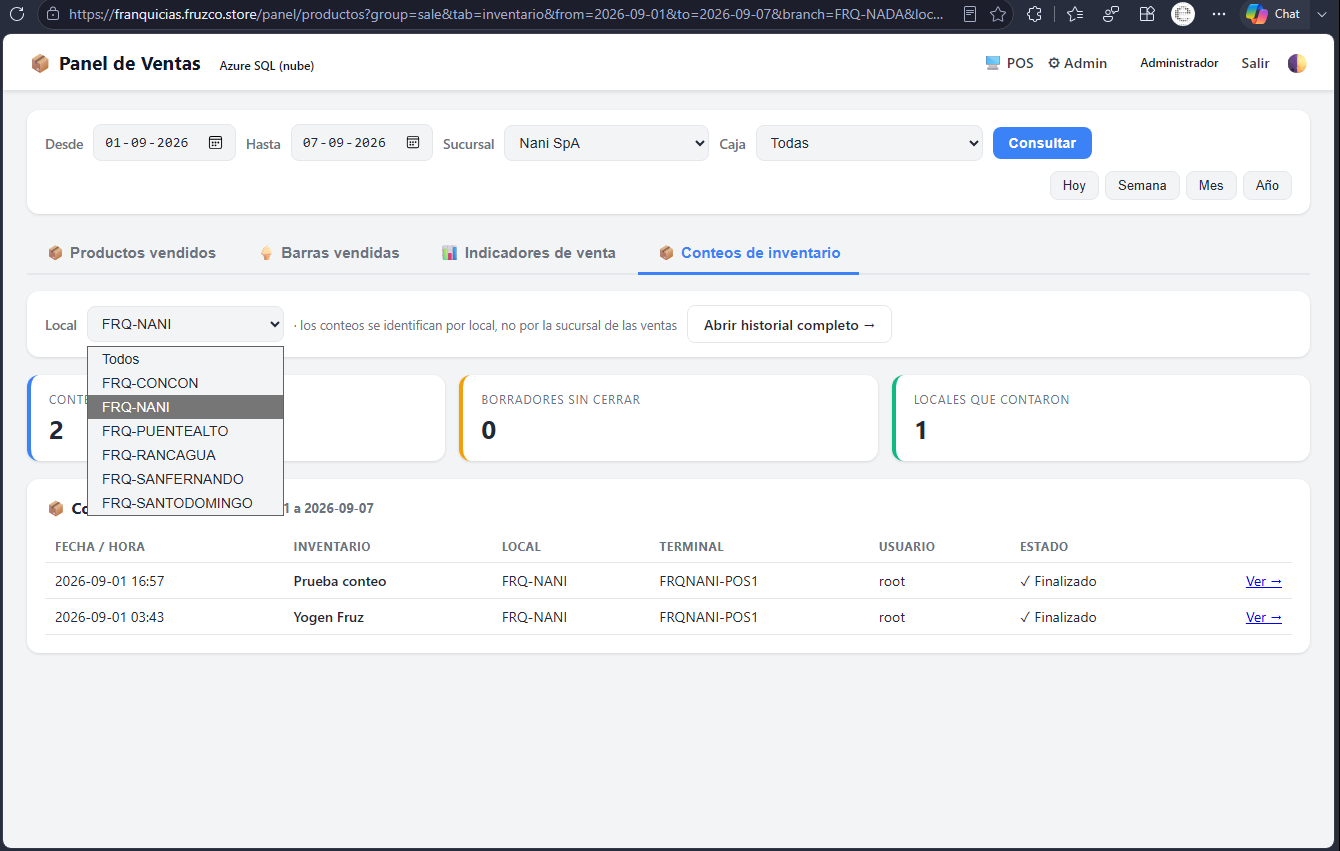The image size is (1340, 851).
Task: Open Ver link for Prueba conteo row
Action: pos(1264,581)
